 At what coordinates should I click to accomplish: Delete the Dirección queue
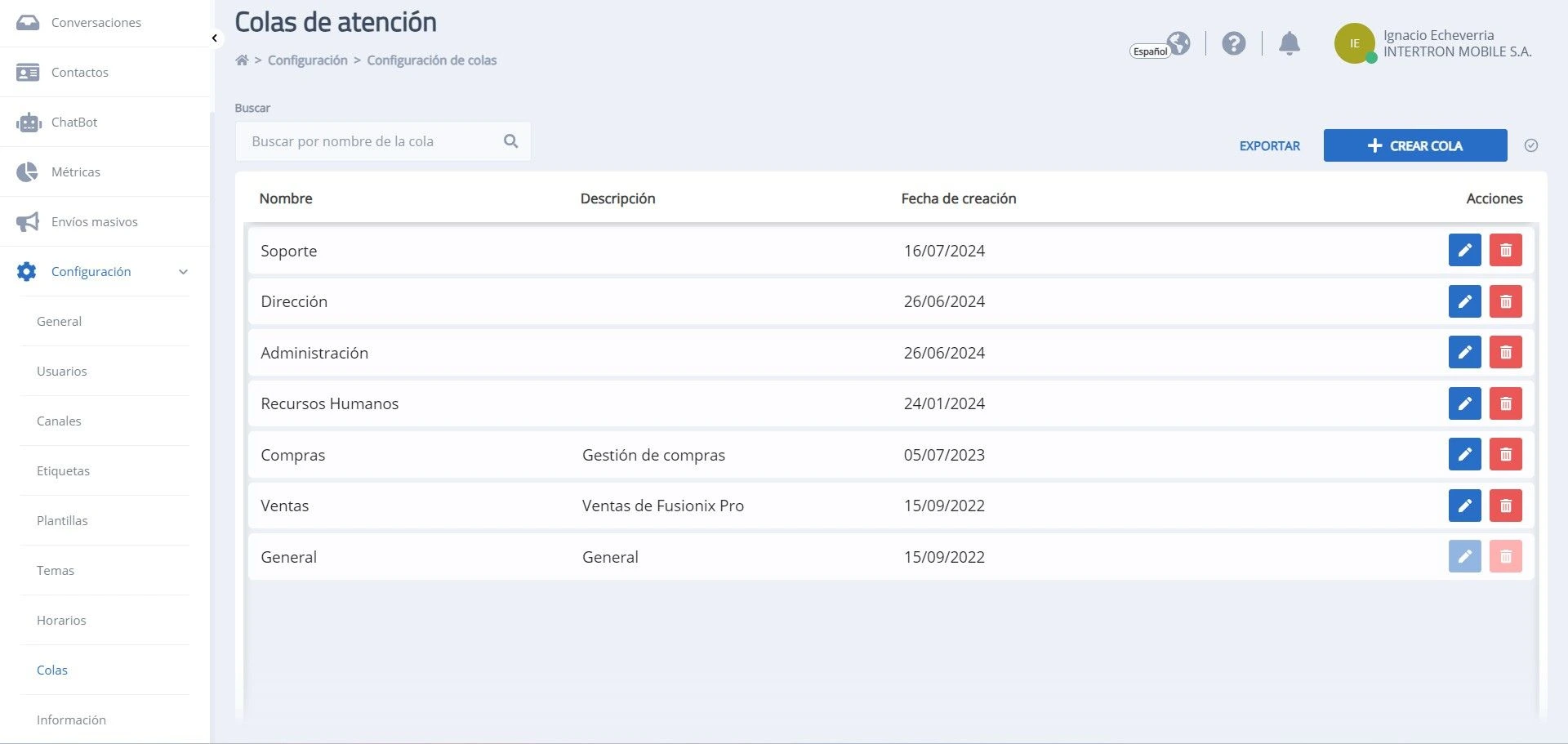tap(1505, 301)
